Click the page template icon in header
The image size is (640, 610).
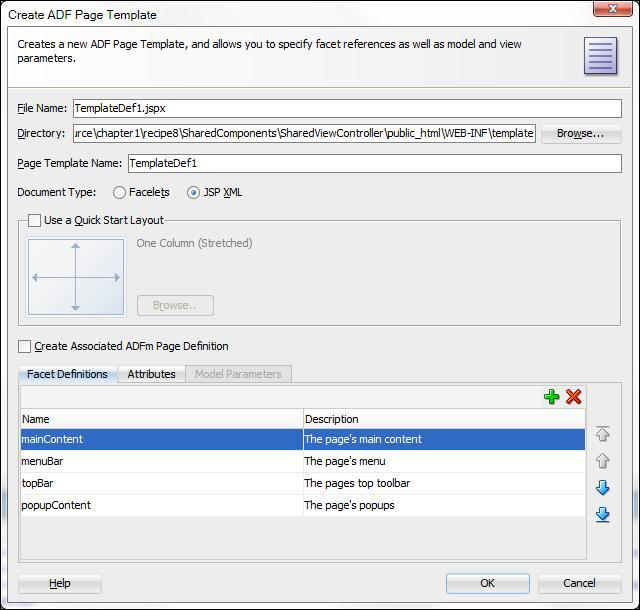point(600,56)
